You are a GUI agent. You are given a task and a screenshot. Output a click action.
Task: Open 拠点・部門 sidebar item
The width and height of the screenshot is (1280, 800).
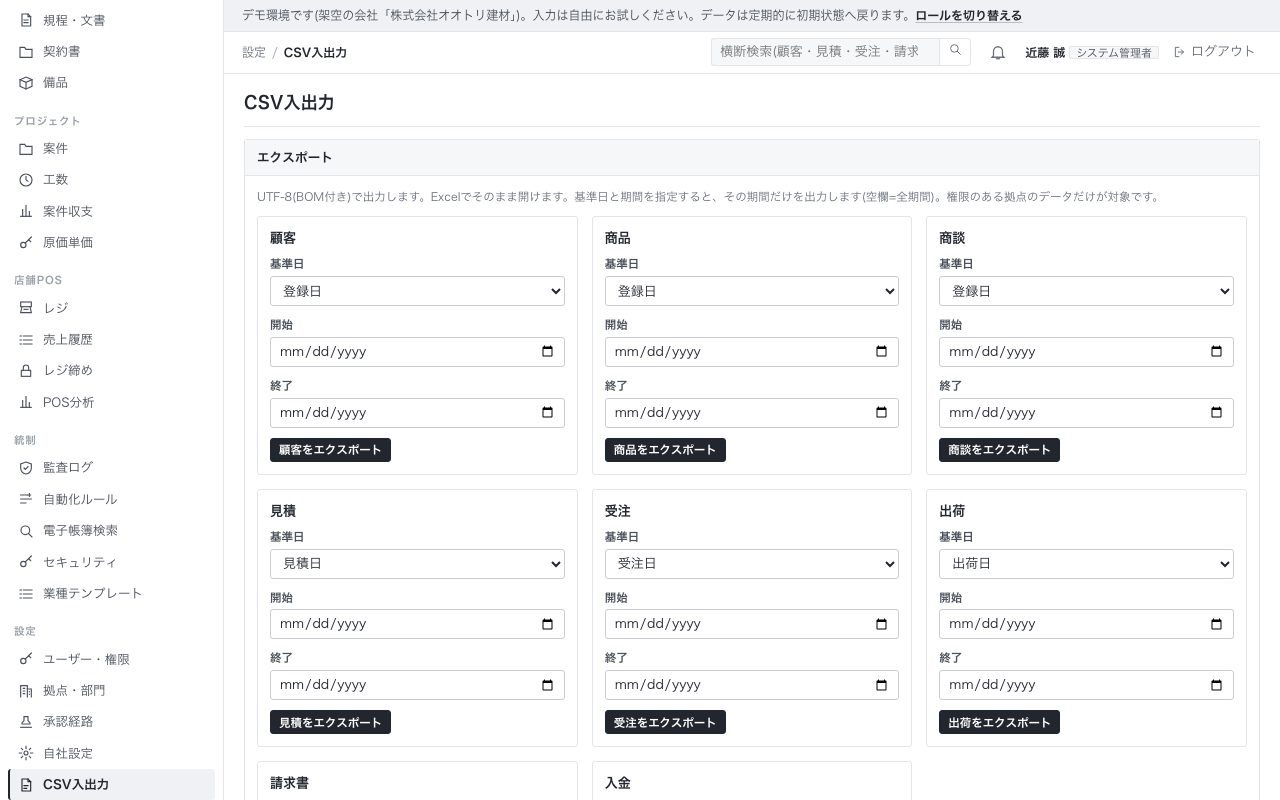coord(111,690)
